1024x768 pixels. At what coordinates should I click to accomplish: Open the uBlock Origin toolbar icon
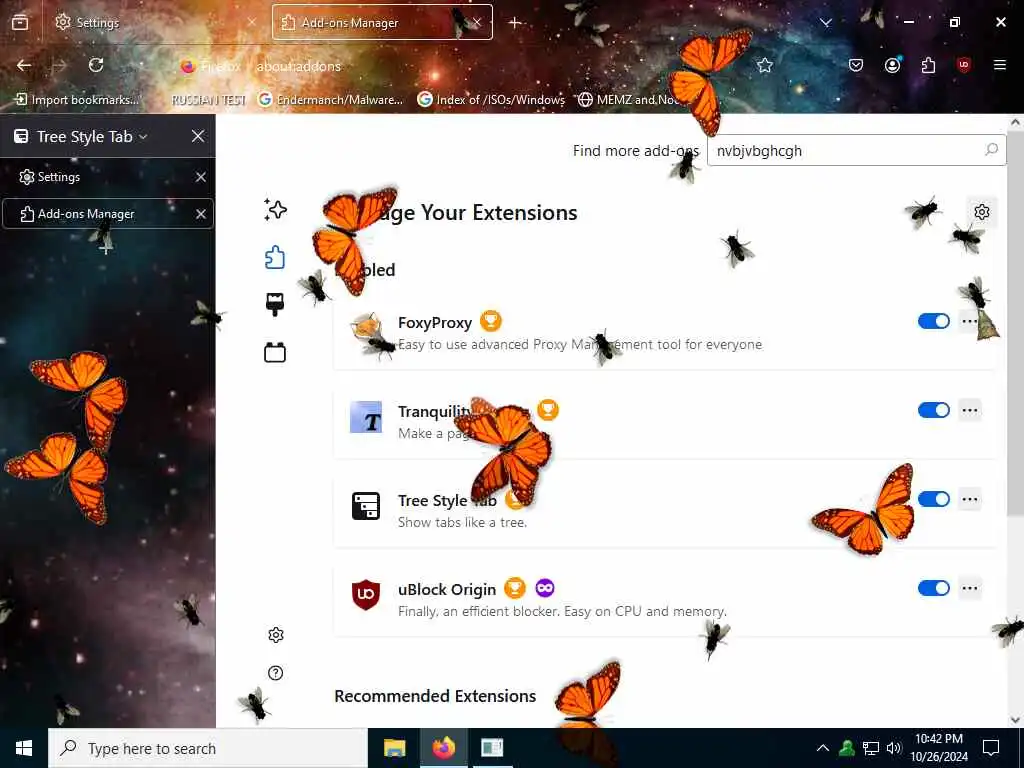[x=964, y=65]
